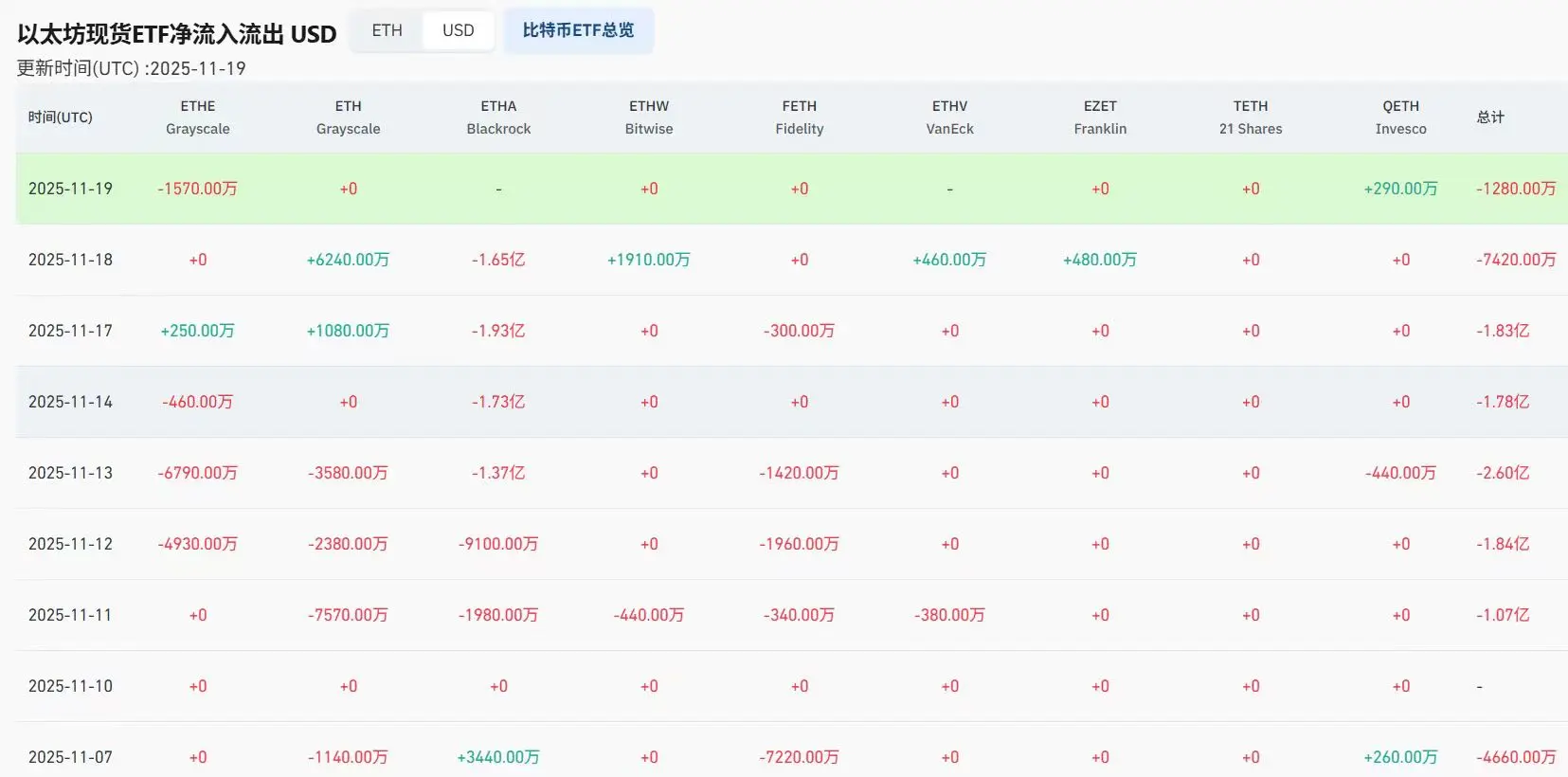Select the 2025-11-07 date cell

[x=70, y=757]
